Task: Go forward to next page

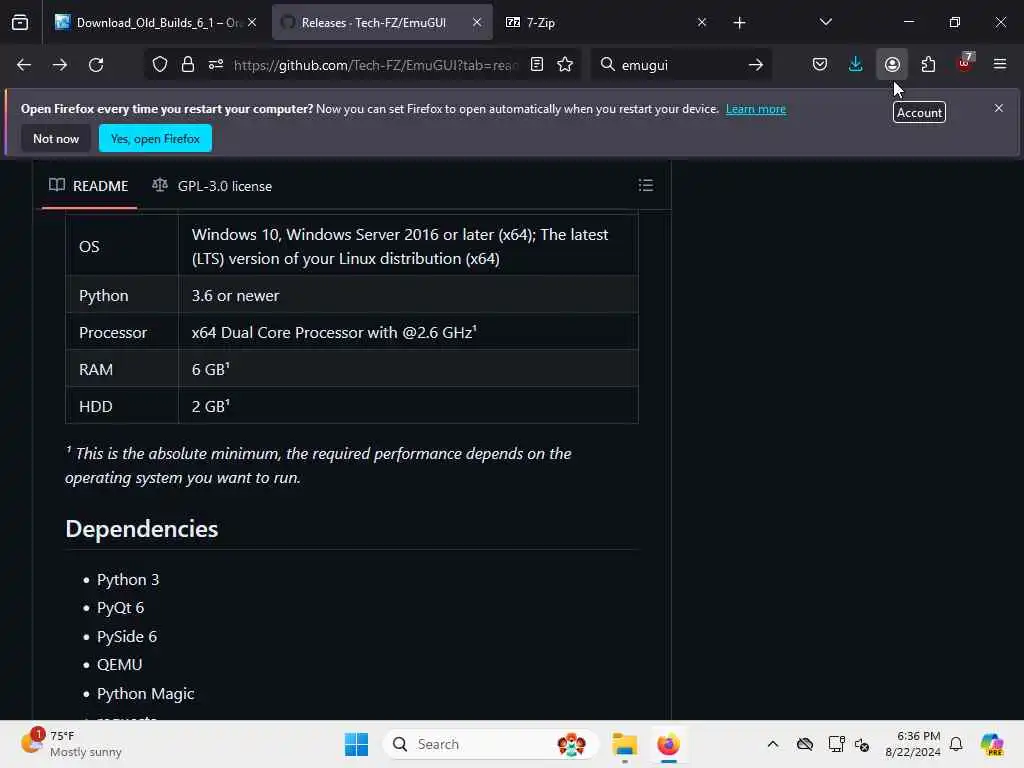Action: click(x=60, y=65)
